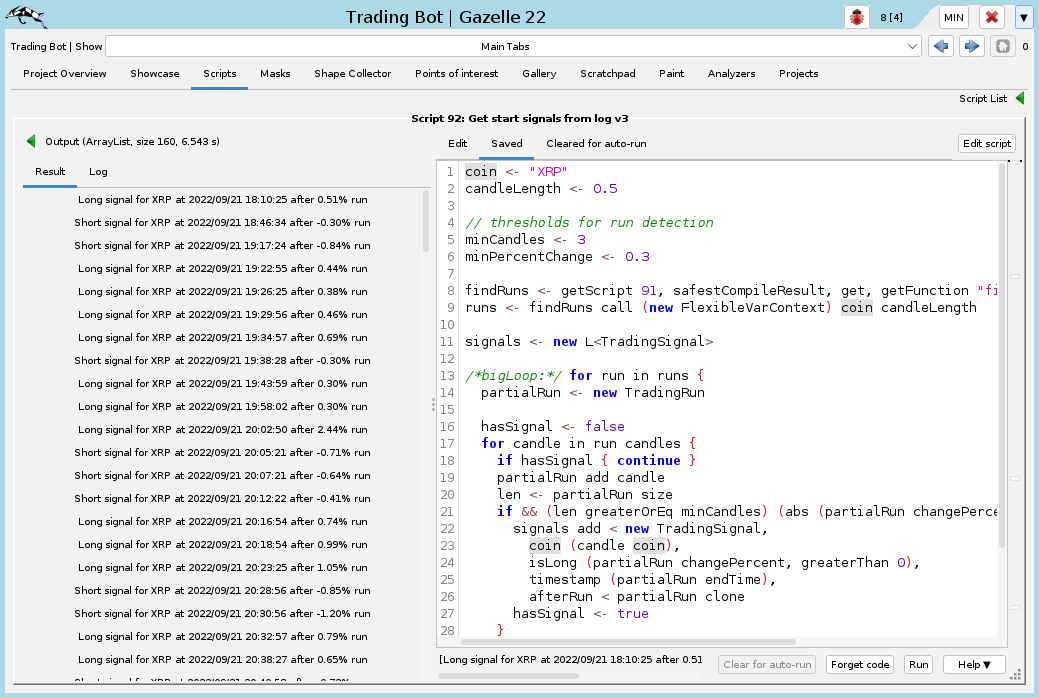
Task: Open the Main Tabs dropdown
Action: coord(513,46)
